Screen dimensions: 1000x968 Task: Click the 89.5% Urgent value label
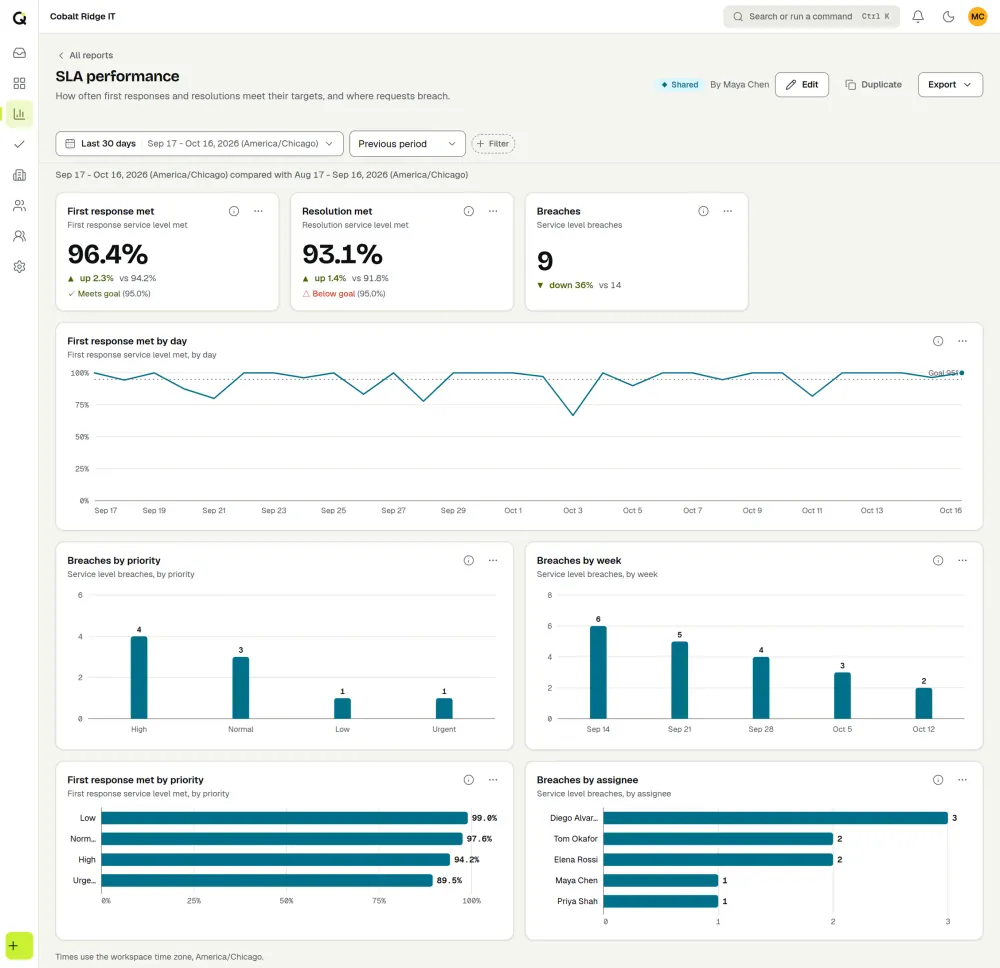pyautogui.click(x=450, y=880)
